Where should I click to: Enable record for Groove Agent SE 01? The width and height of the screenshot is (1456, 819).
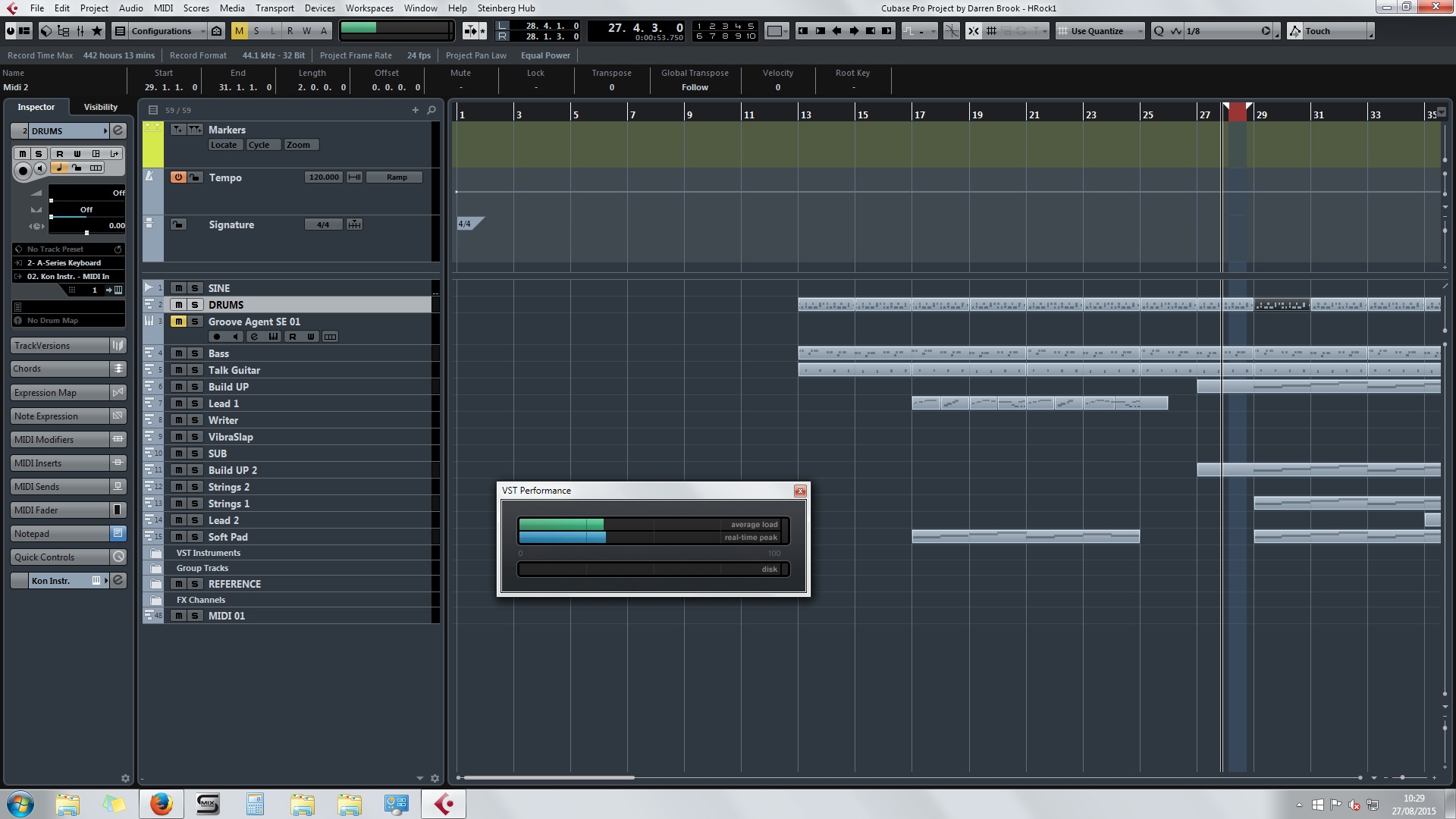[x=217, y=337]
